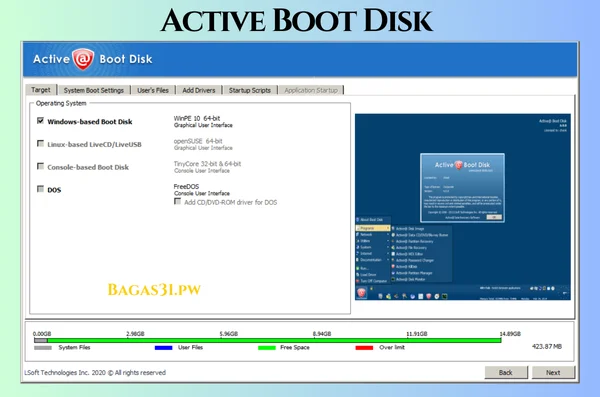600x397 pixels.
Task: Click the 14.89GB scale marker
Action: pyautogui.click(x=510, y=334)
